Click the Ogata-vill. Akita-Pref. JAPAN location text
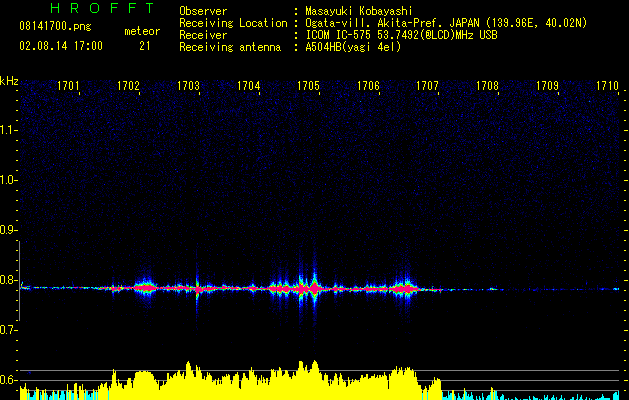 (x=446, y=23)
